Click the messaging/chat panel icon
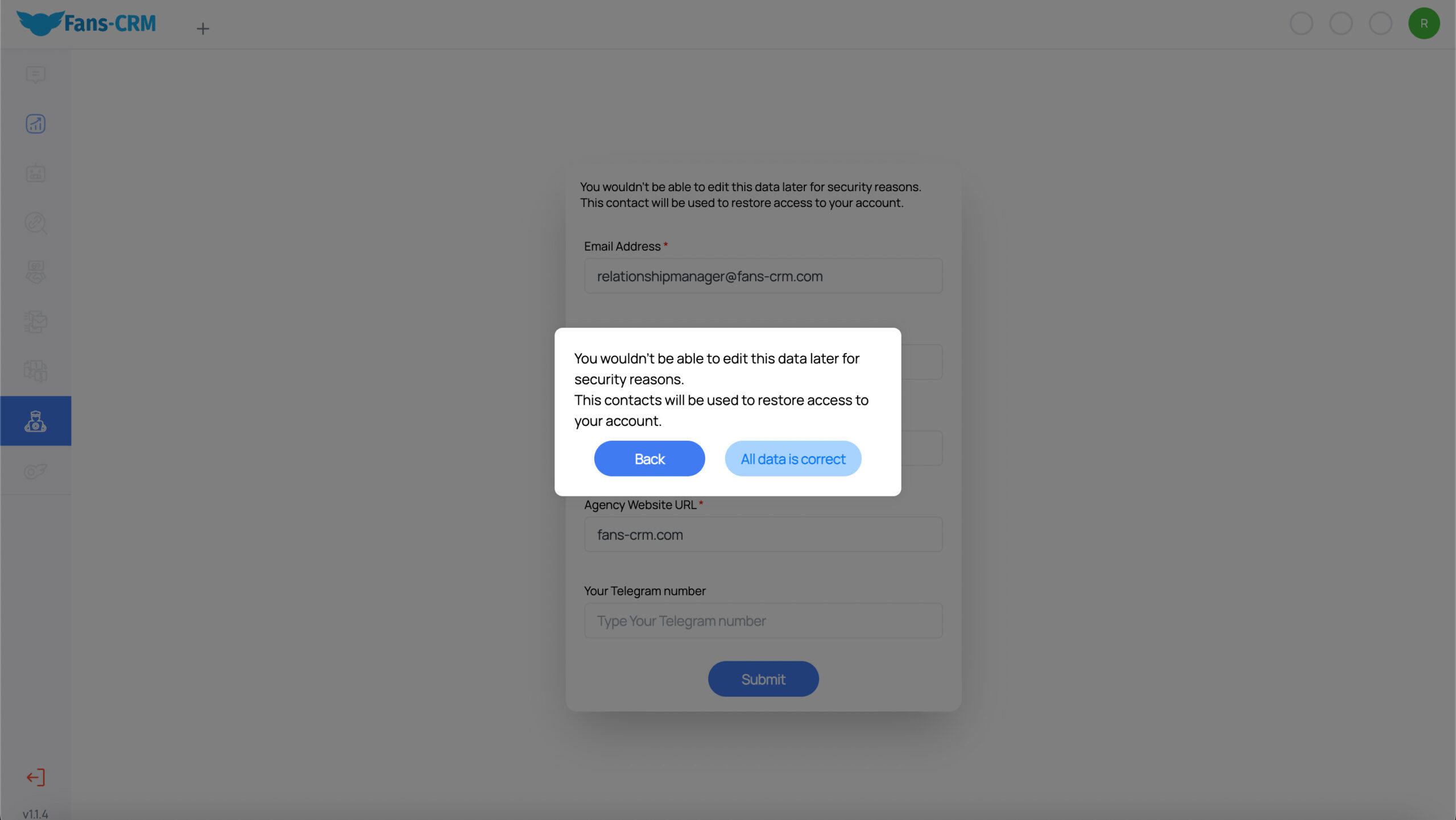The width and height of the screenshot is (1456, 820). 35,73
